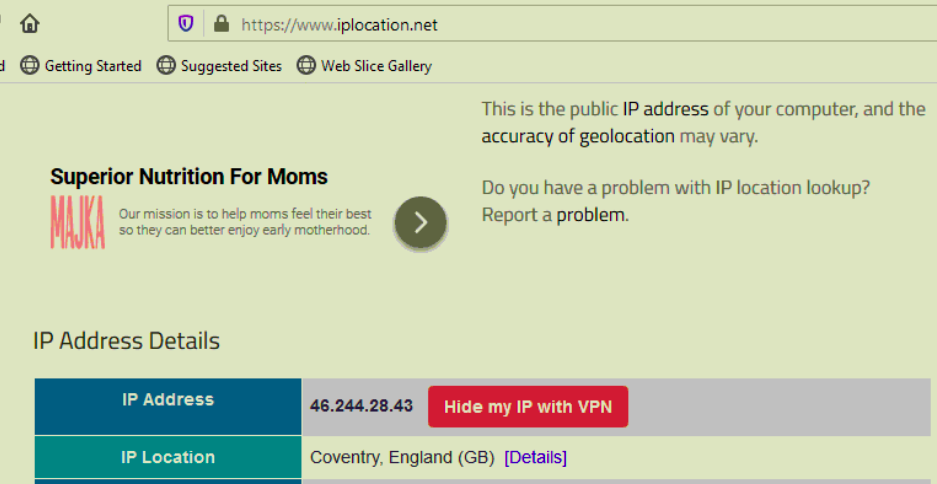Click the Home button icon
This screenshot has height=484, width=937.
coord(30,23)
